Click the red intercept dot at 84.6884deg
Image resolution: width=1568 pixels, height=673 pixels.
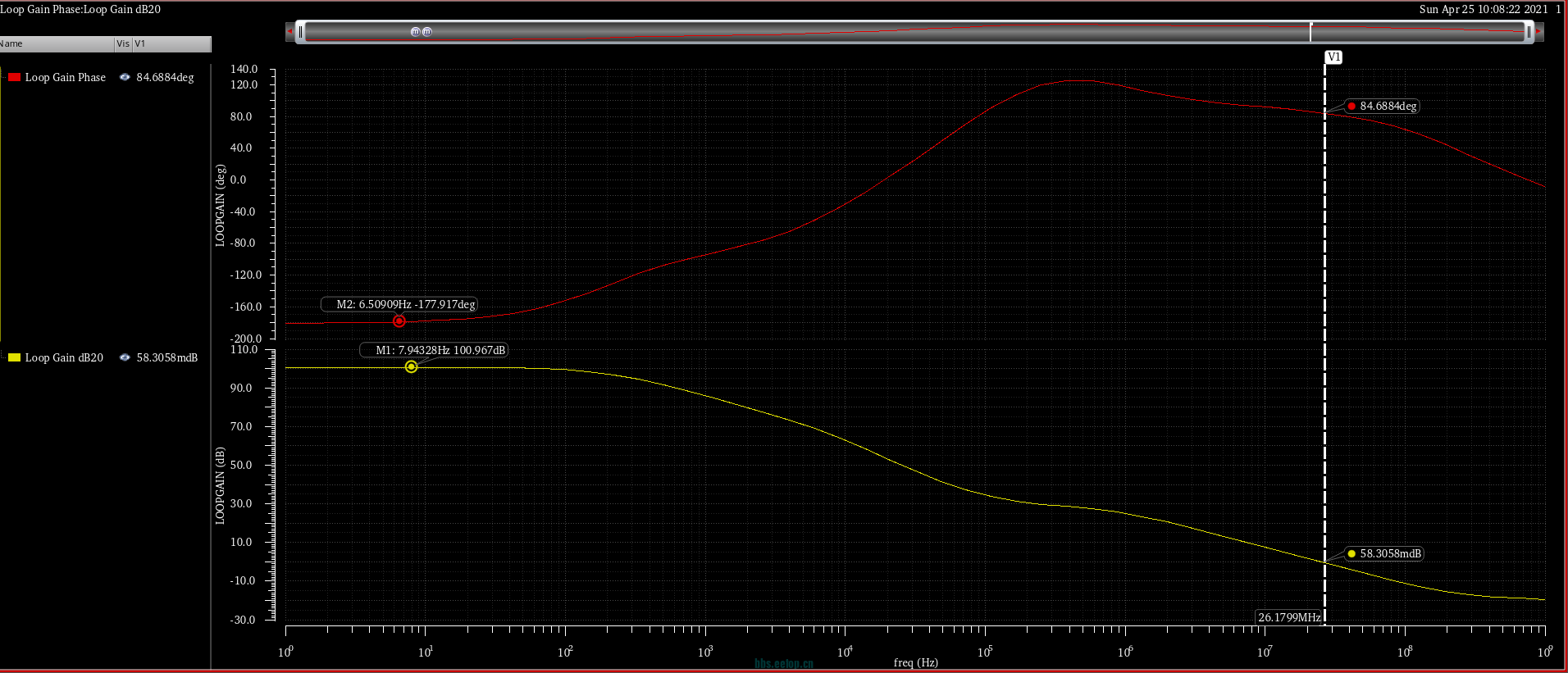pyautogui.click(x=1351, y=107)
